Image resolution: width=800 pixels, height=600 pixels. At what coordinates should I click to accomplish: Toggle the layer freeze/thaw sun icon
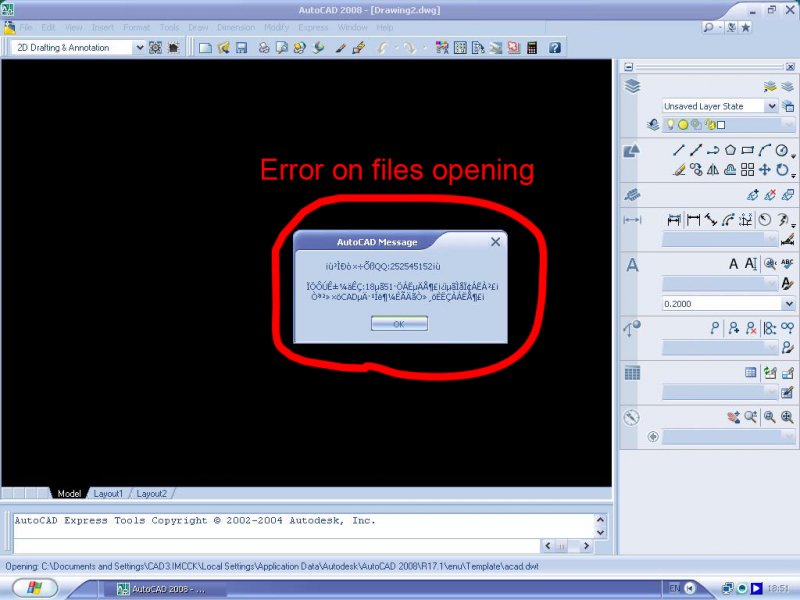(683, 124)
